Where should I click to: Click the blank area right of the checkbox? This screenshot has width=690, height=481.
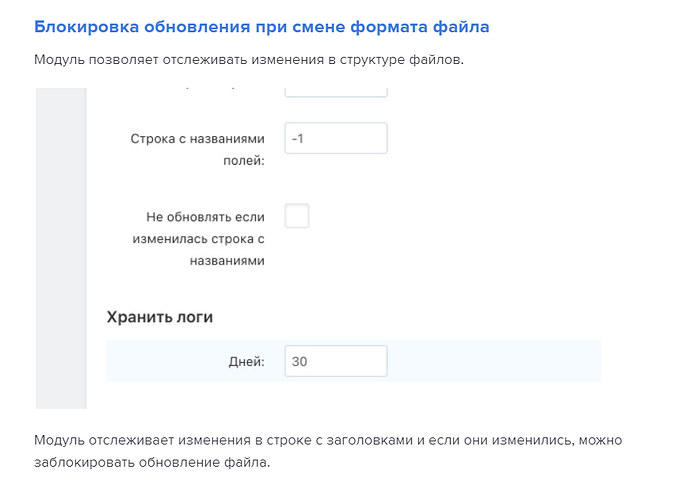(x=453, y=216)
